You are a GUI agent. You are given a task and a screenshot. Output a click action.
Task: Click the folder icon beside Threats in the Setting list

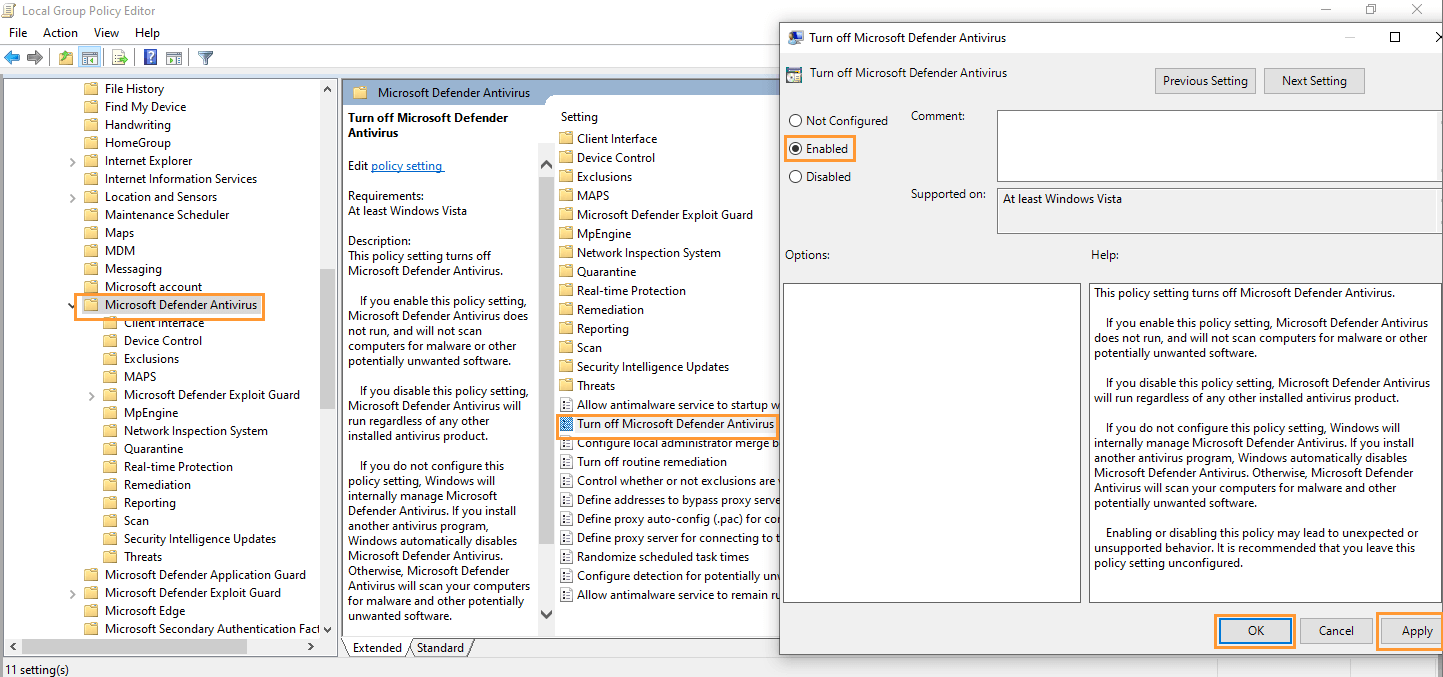pos(566,386)
